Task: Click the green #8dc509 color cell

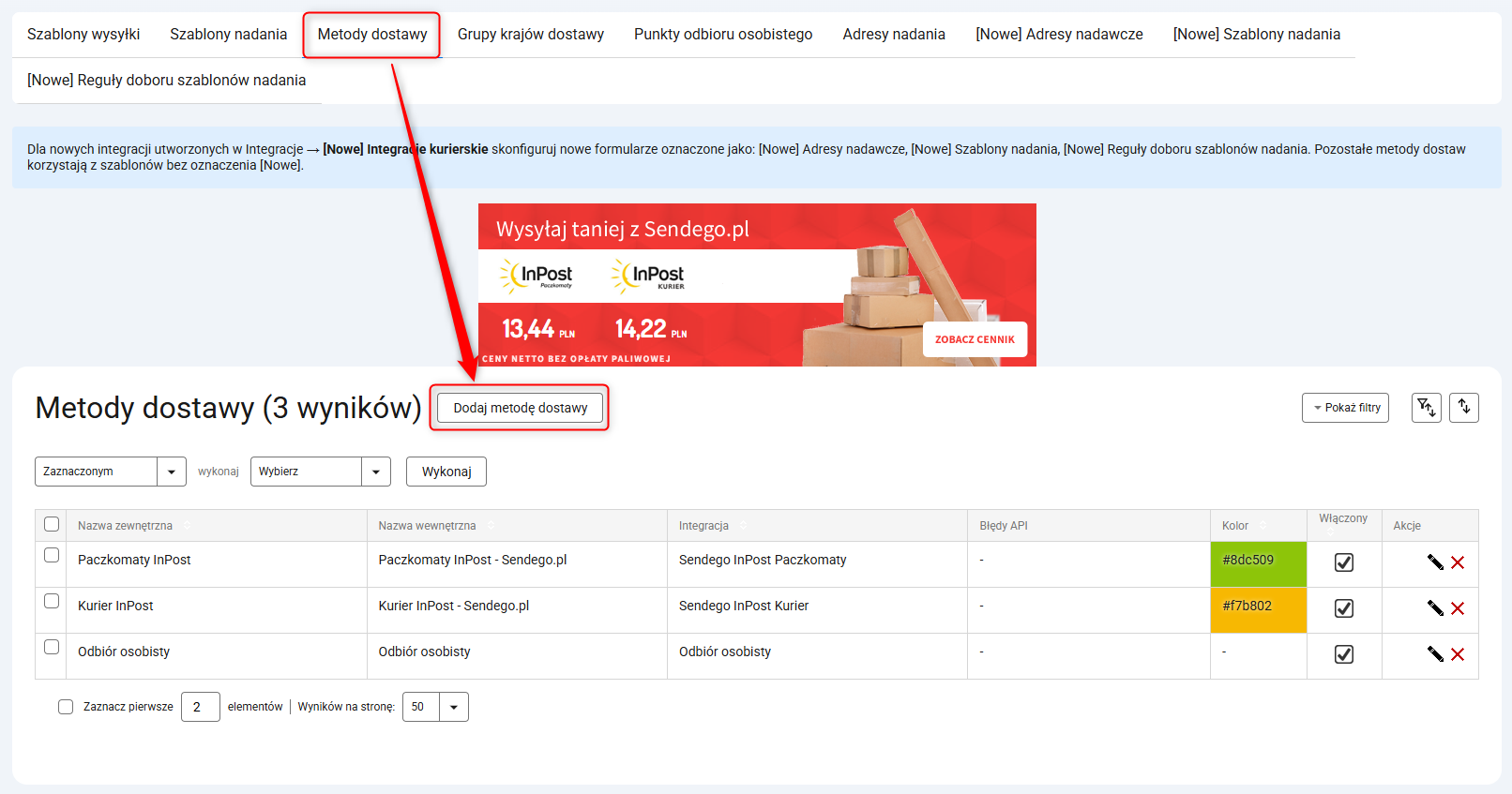Action: pyautogui.click(x=1258, y=564)
